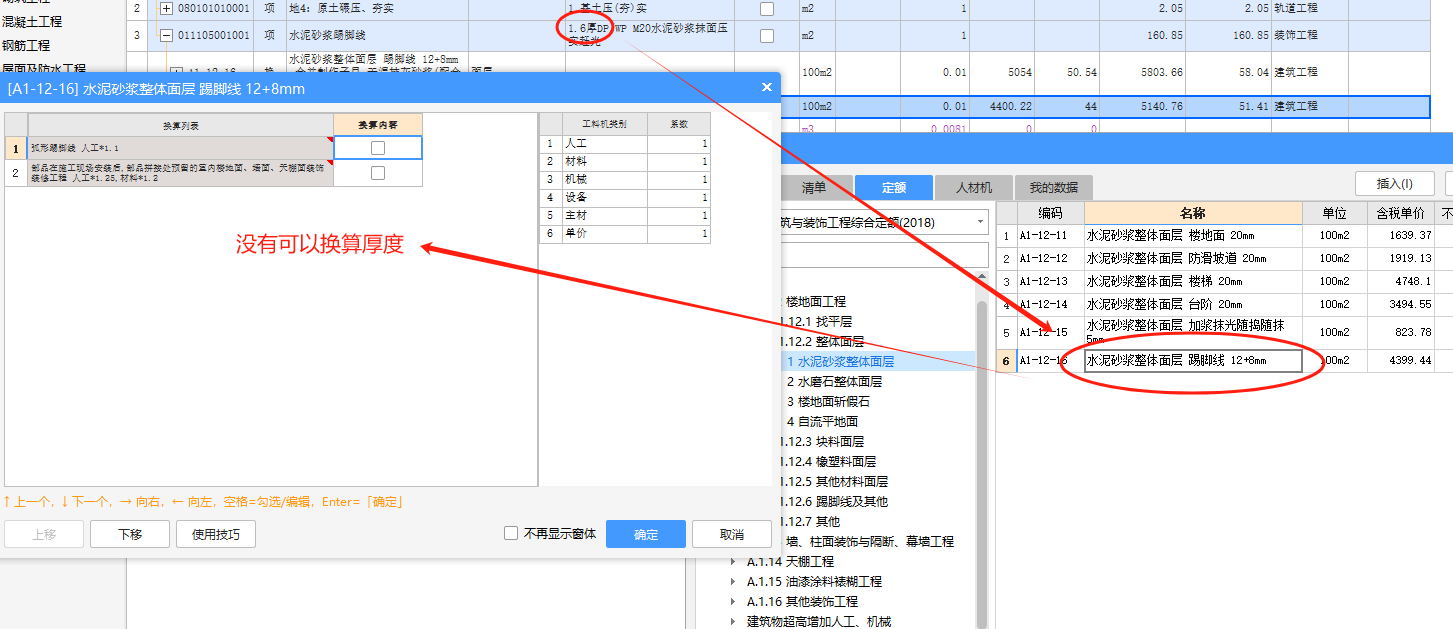
Task: Click the 编码 column header
Action: (x=1050, y=213)
